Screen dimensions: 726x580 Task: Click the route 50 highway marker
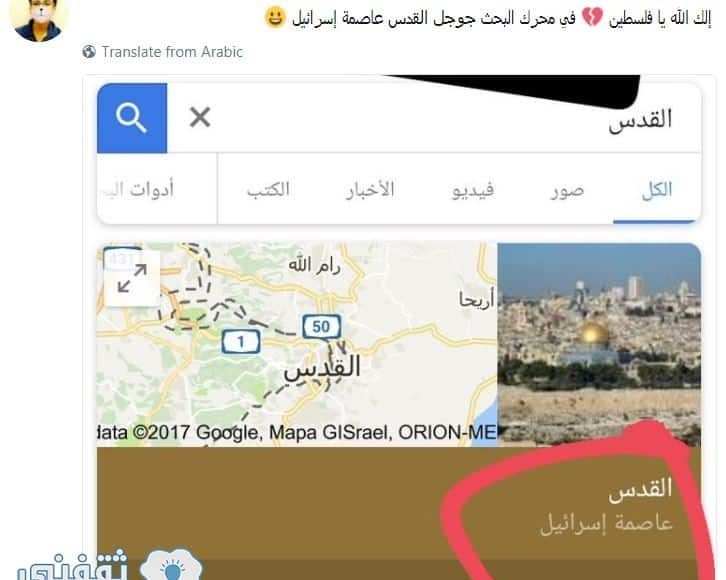tap(322, 326)
